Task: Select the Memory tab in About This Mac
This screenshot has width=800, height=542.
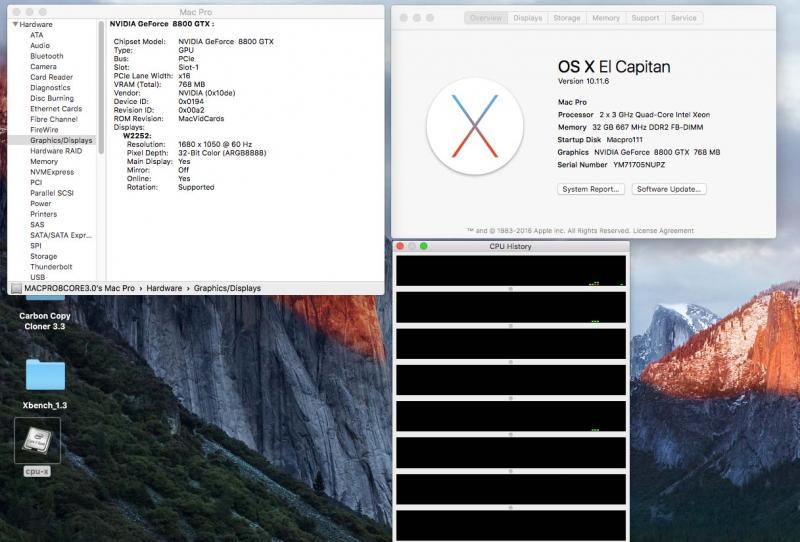Action: 606,18
